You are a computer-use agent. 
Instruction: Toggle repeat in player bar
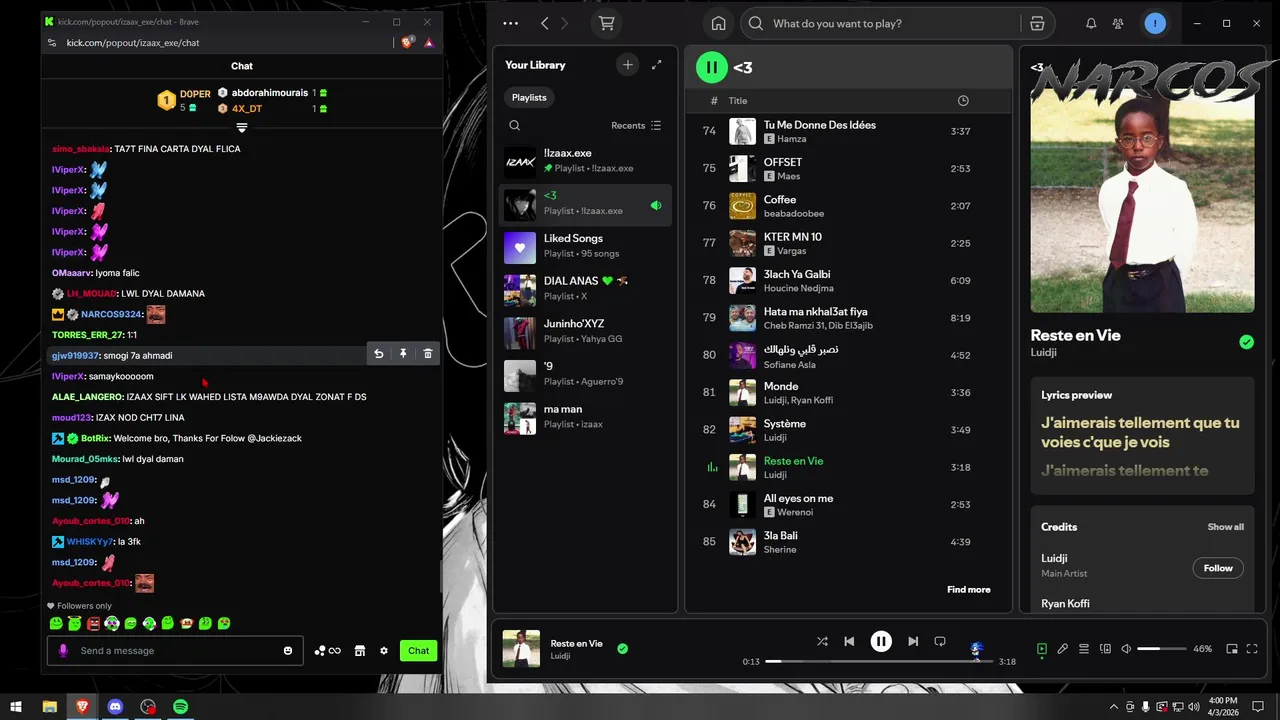(x=940, y=642)
